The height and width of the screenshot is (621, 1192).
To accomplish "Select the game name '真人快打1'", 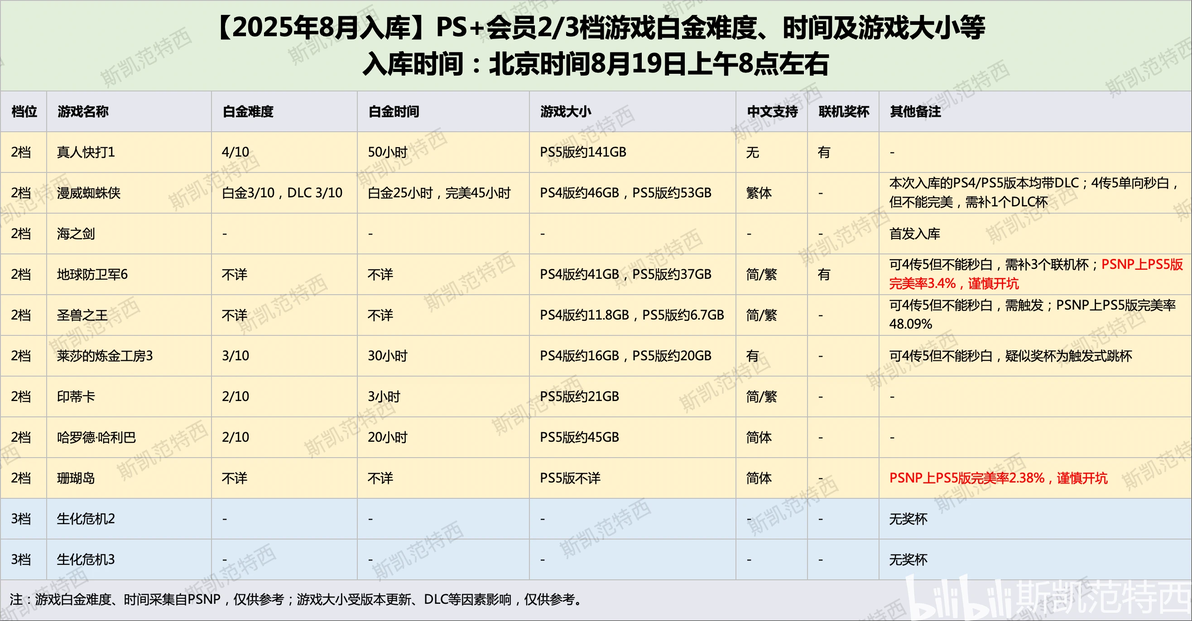I will coord(86,152).
